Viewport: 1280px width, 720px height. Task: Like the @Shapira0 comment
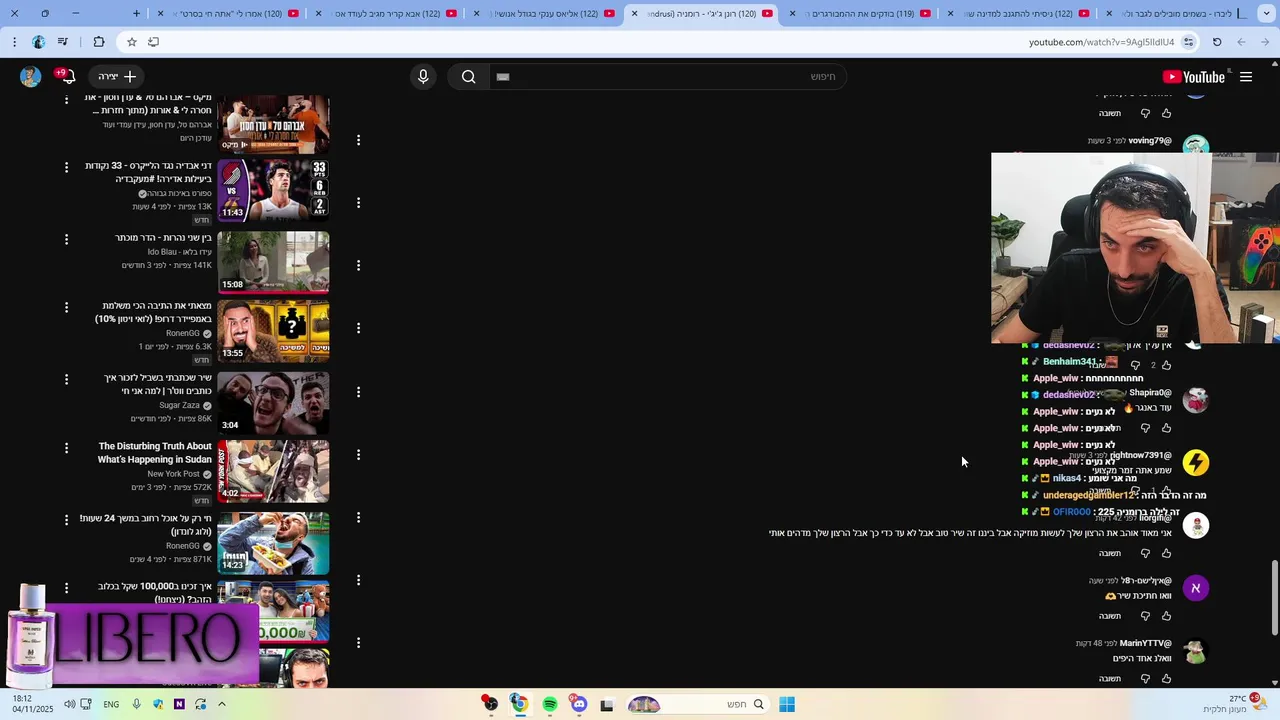tap(1166, 428)
